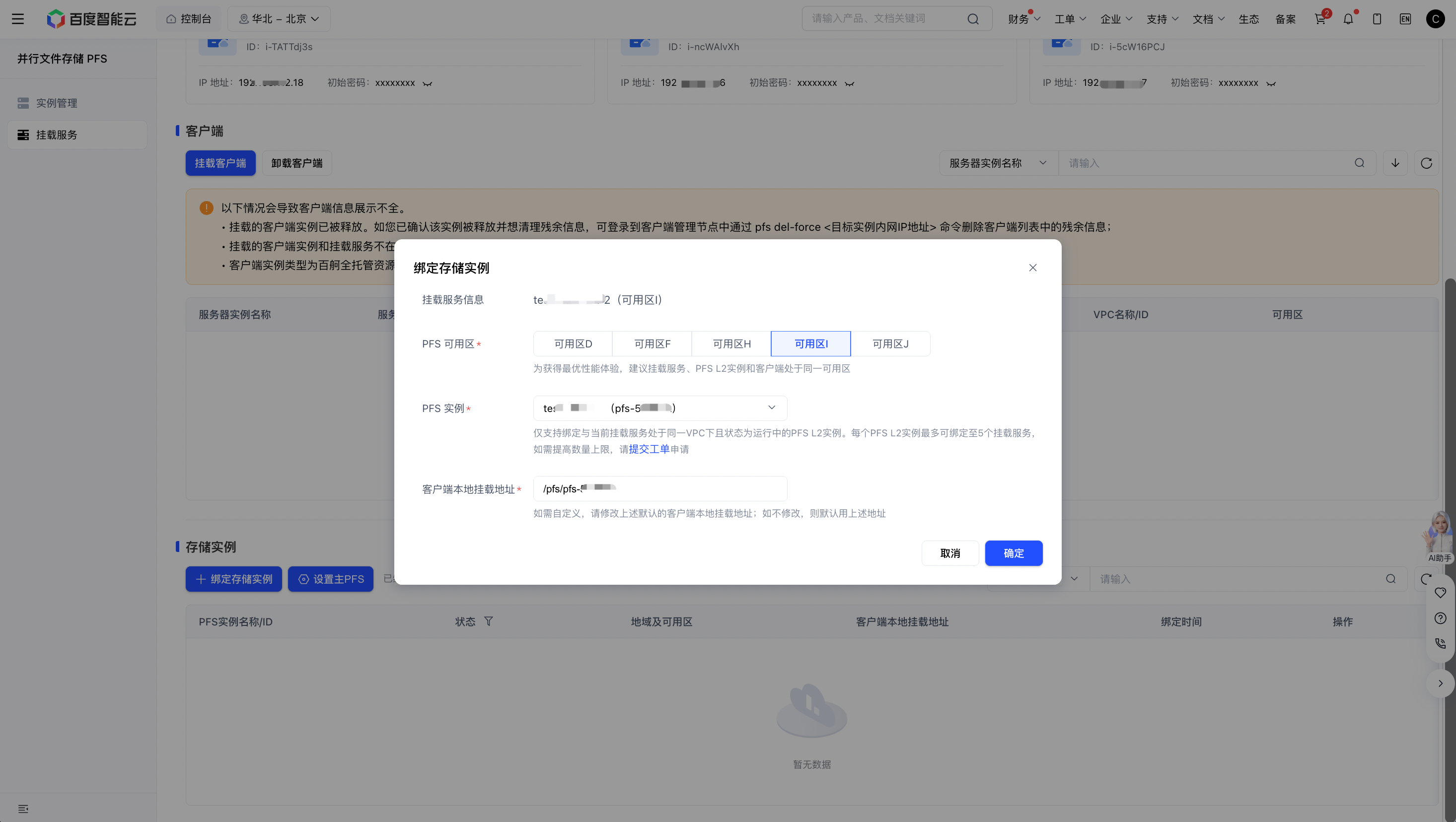Open the notification bell icon
Viewport: 1456px width, 822px height.
pos(1348,19)
